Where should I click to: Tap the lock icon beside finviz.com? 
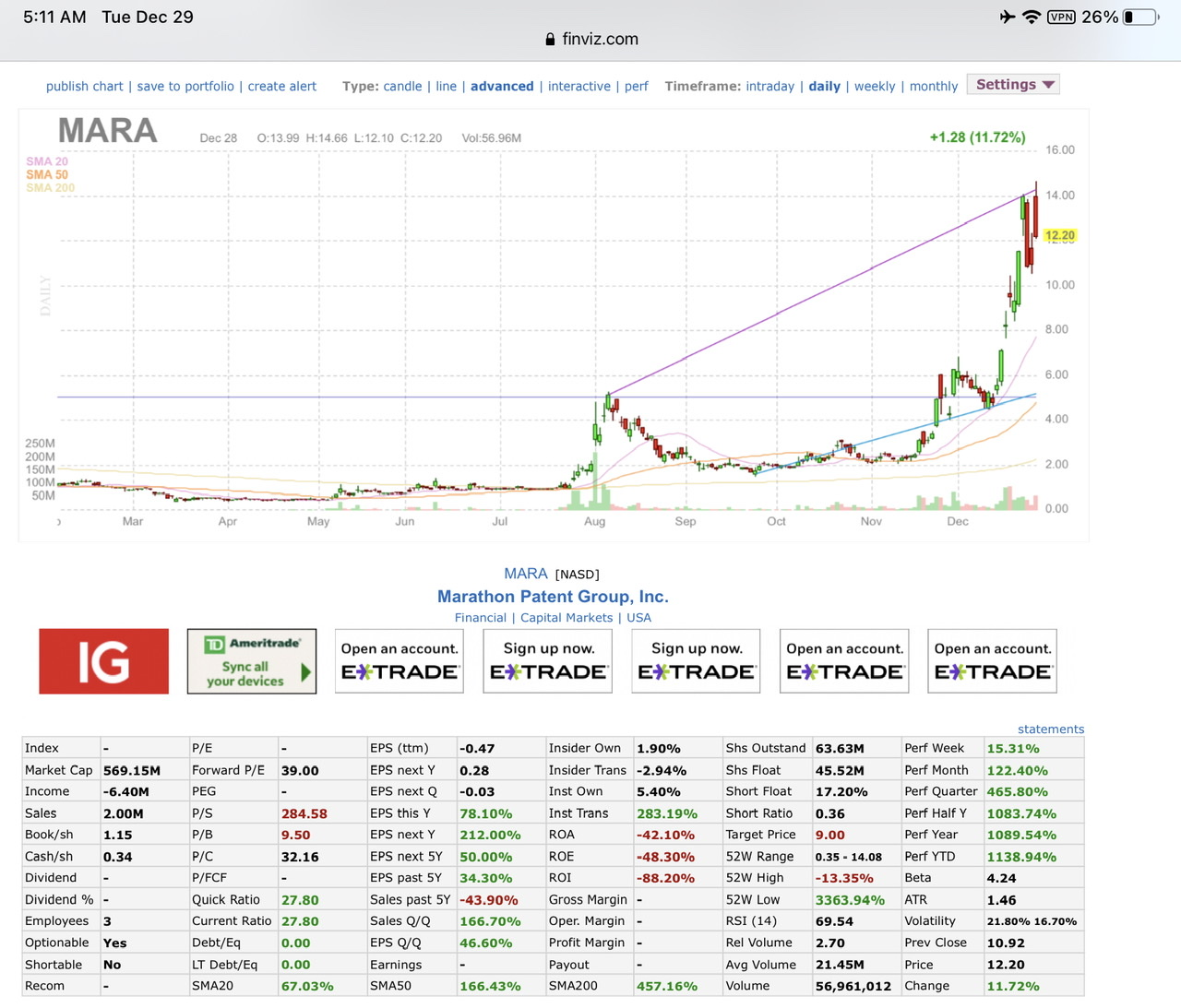pyautogui.click(x=550, y=39)
